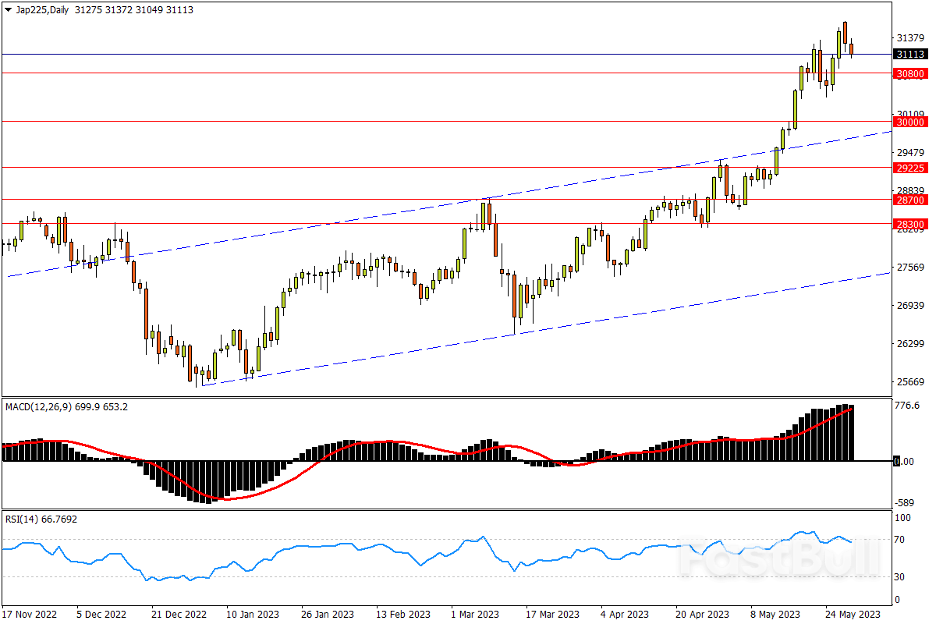This screenshot has width=936, height=624.
Task: Click the triangle arrow beside Jap225,Daily
Action: tap(9, 9)
